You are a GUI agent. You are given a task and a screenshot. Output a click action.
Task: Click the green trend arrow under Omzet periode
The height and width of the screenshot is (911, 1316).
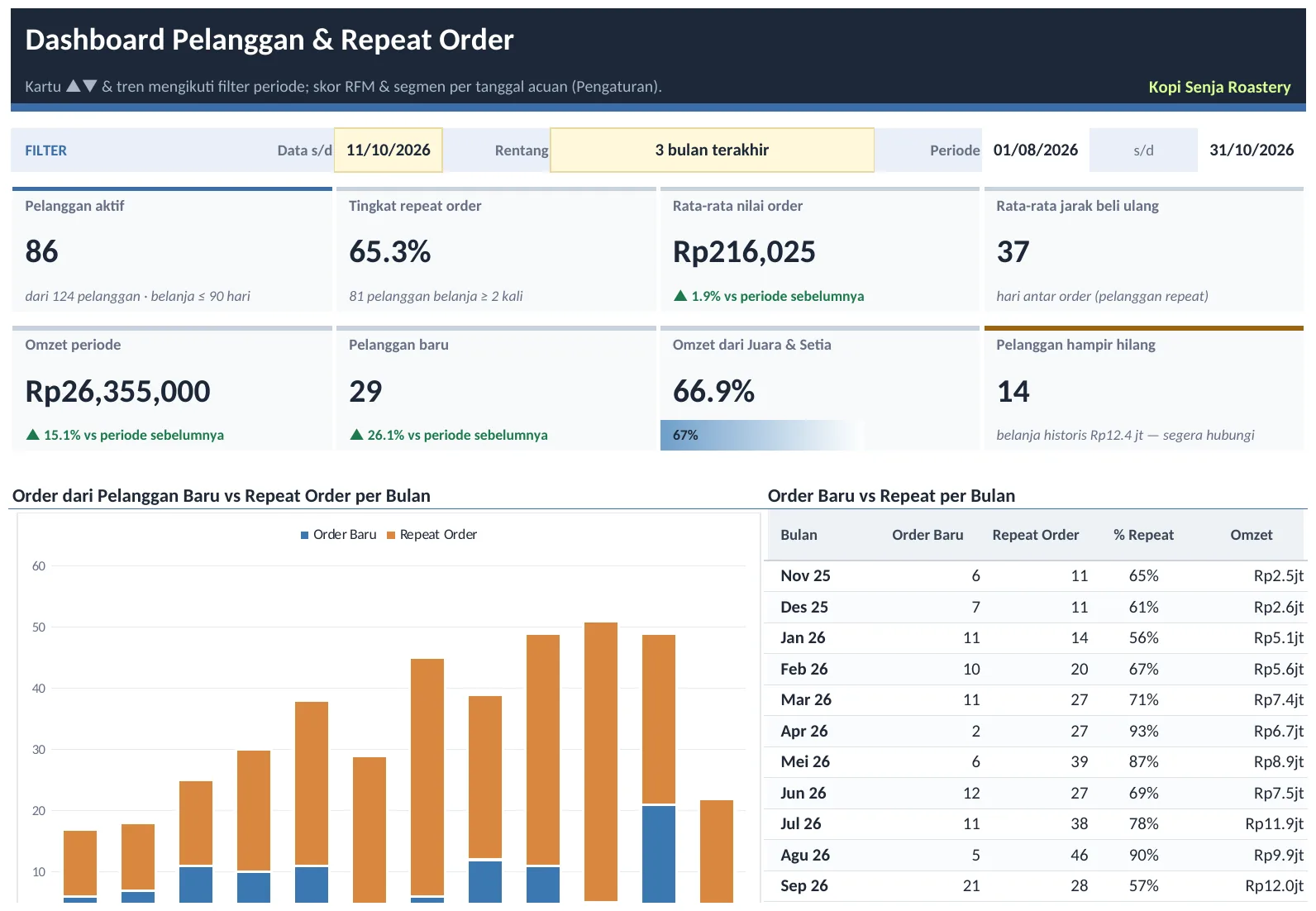33,435
